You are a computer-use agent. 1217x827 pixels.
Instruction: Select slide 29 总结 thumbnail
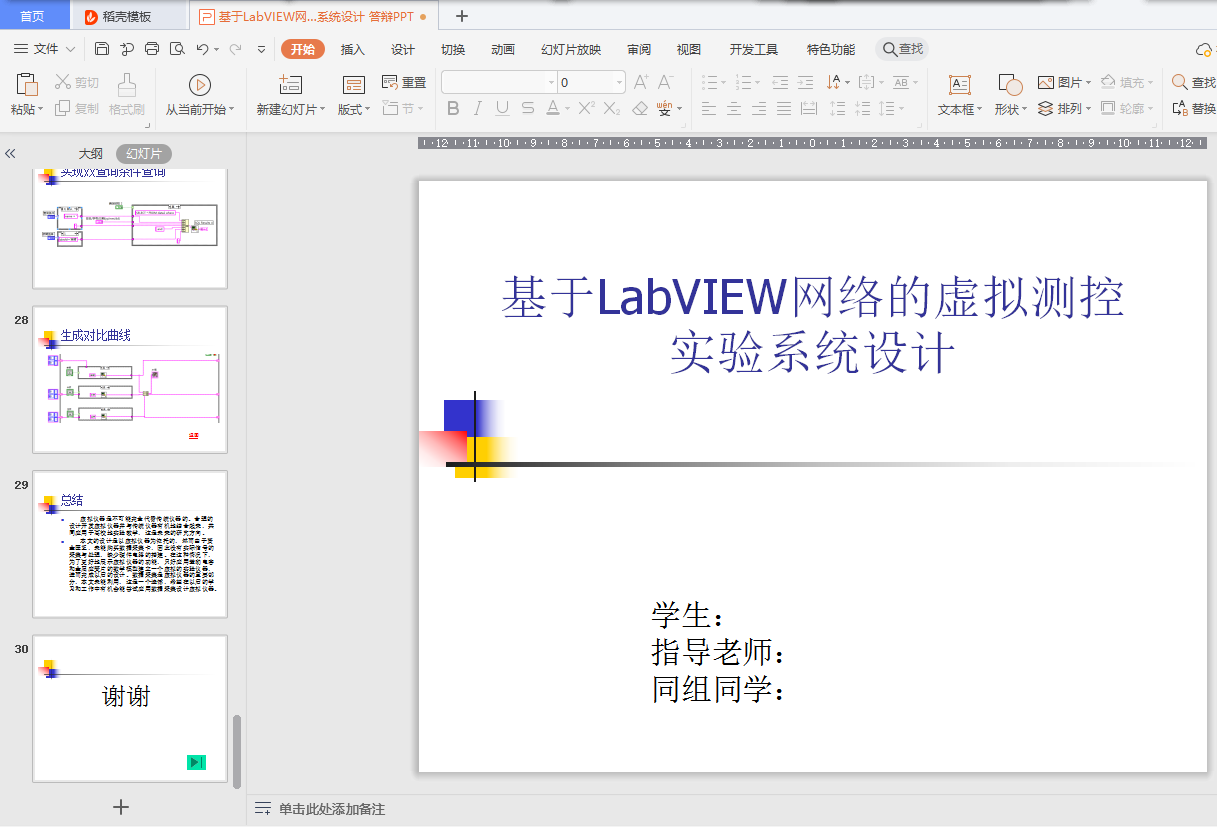130,544
